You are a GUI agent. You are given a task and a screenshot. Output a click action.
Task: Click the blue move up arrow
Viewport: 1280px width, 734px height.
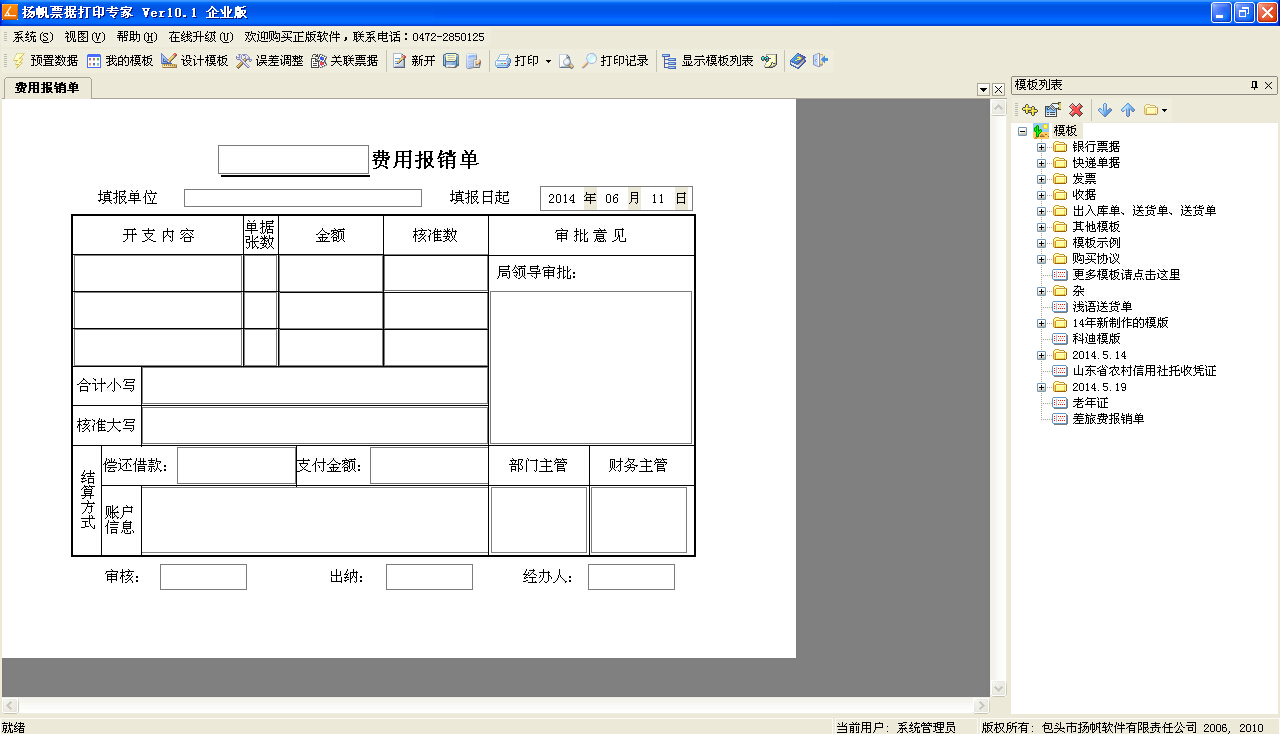tap(1128, 110)
